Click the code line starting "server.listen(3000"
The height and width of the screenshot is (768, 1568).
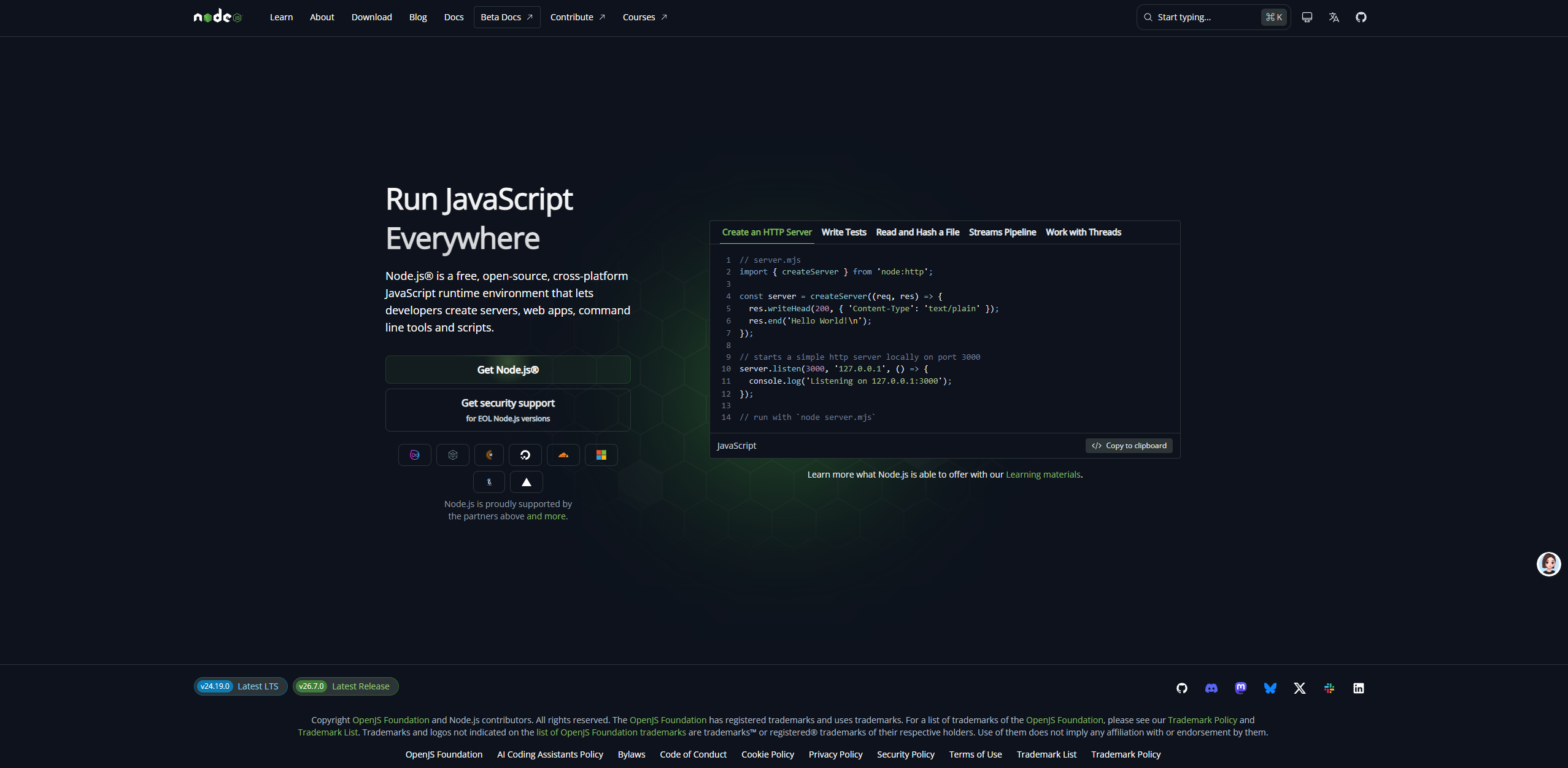click(x=834, y=369)
